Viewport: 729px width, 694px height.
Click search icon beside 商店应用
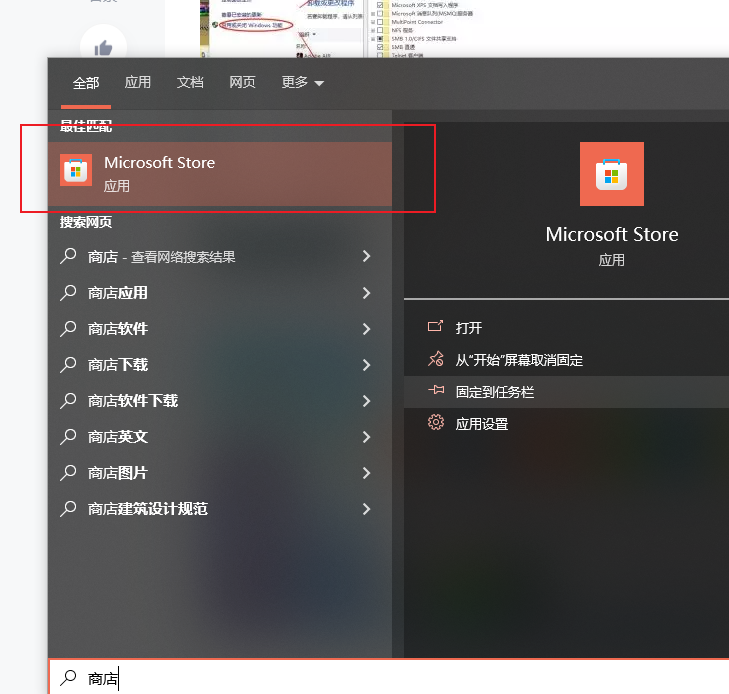(x=68, y=292)
